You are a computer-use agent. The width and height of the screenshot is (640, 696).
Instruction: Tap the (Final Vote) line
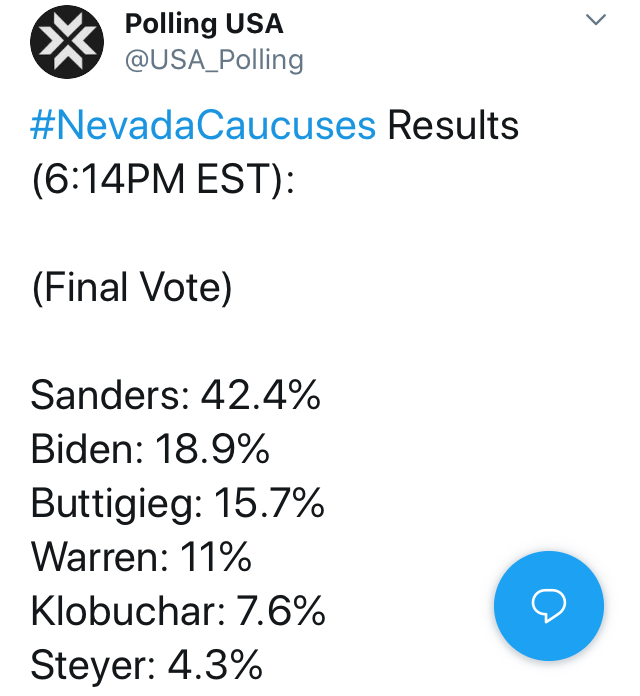pos(132,288)
